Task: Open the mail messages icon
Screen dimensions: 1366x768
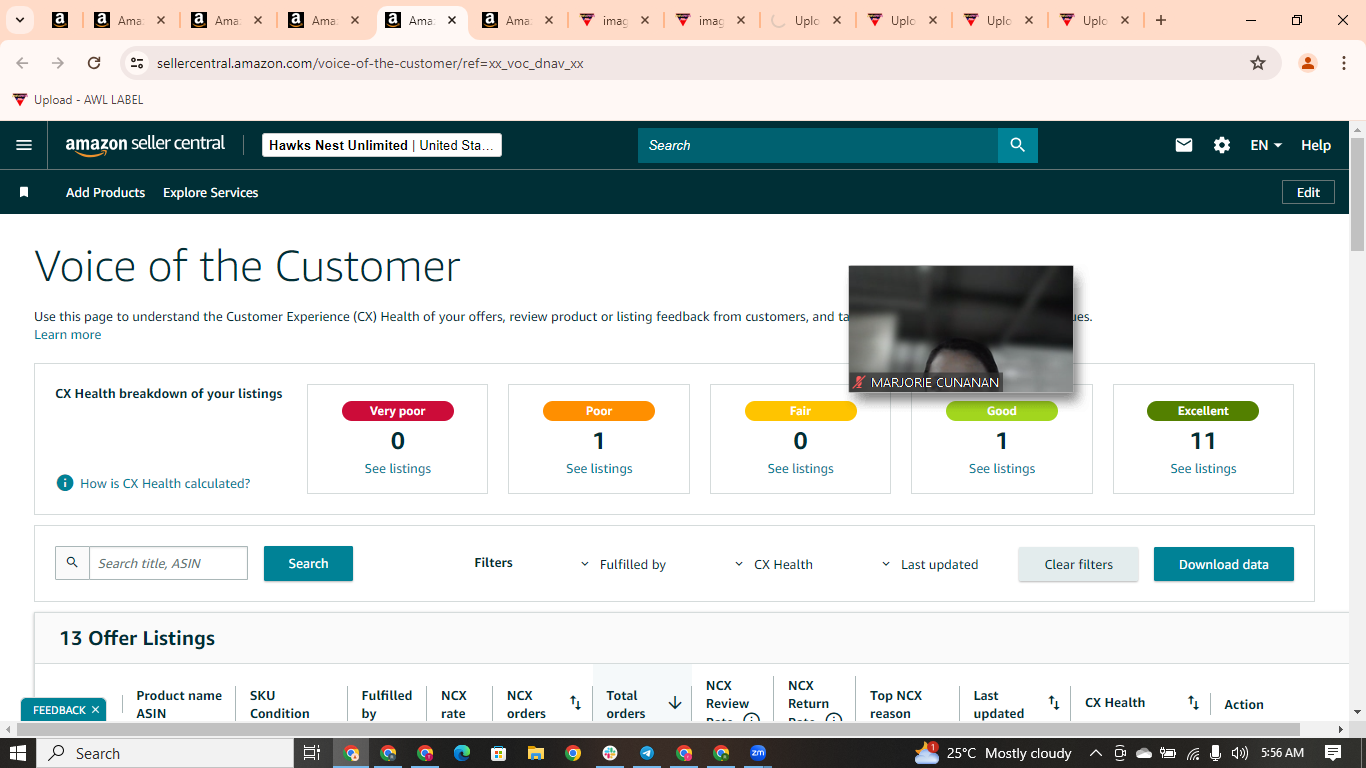Action: [x=1184, y=145]
